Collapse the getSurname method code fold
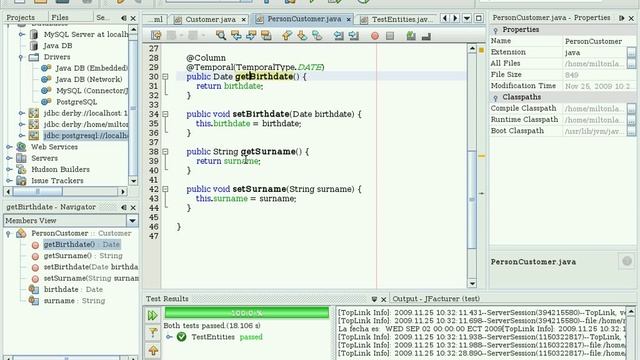Screen dimensions: 640x360 [165, 151]
